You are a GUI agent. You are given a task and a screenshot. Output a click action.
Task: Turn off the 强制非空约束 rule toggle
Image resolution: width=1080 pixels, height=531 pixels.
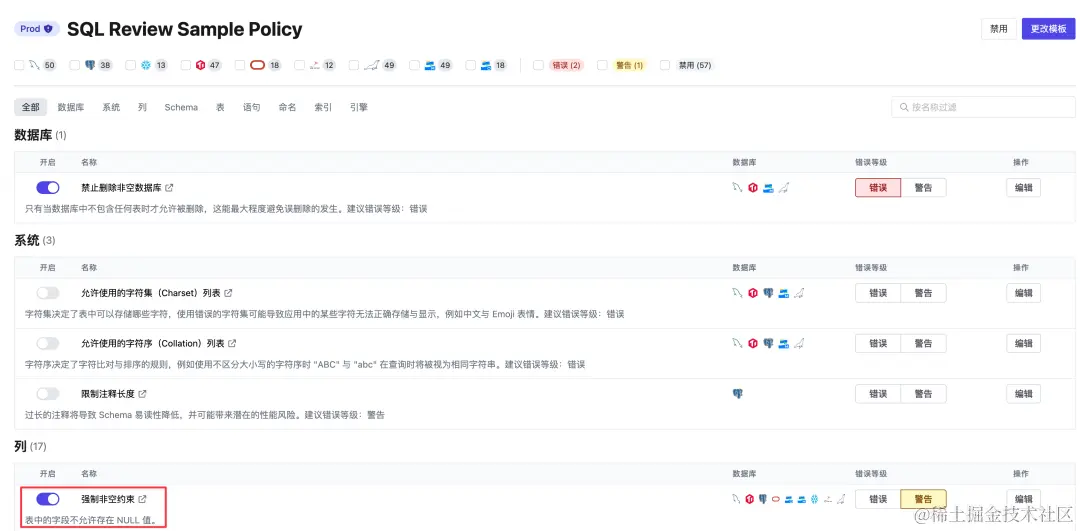tap(48, 499)
